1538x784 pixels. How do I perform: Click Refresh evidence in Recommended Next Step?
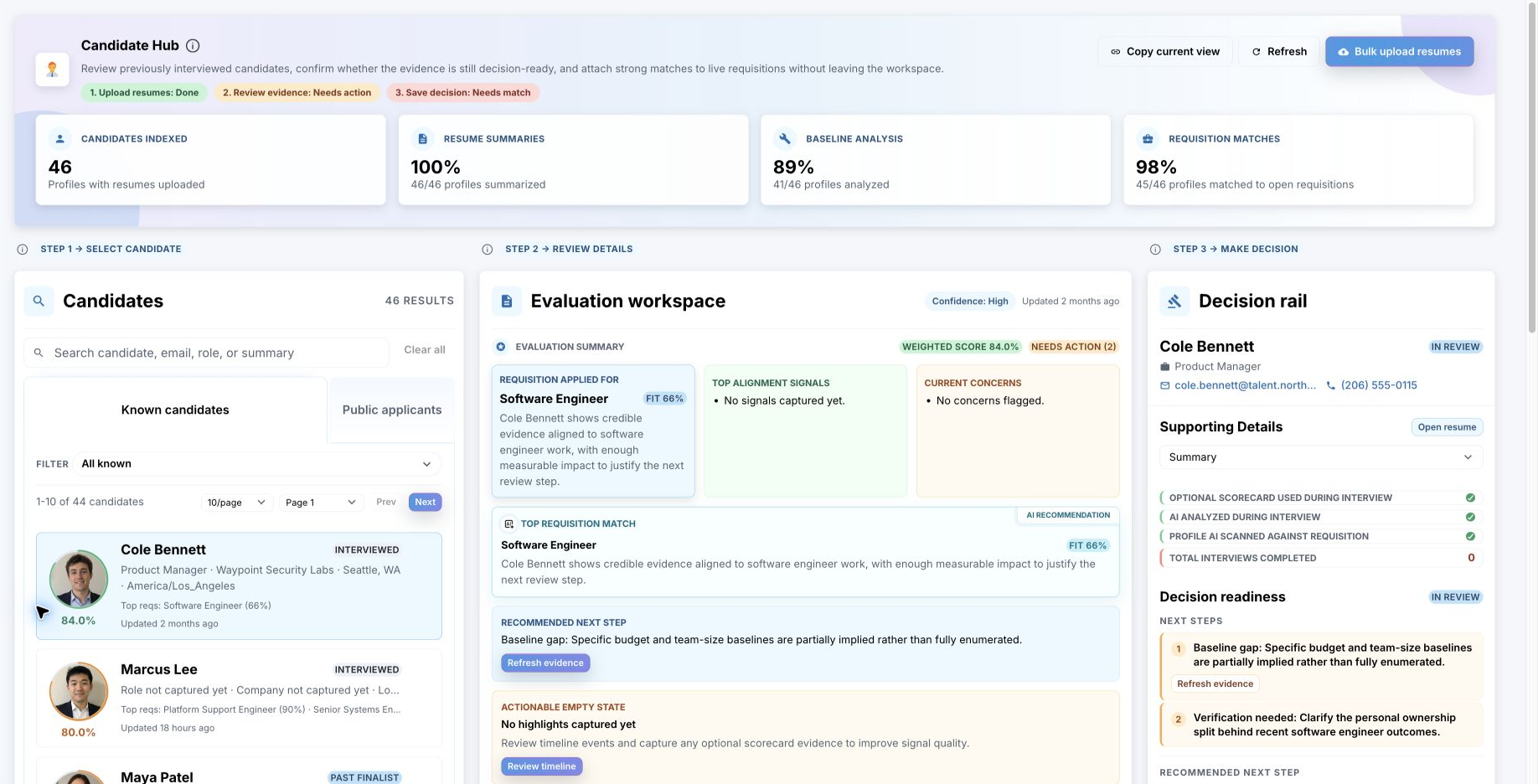tap(545, 663)
